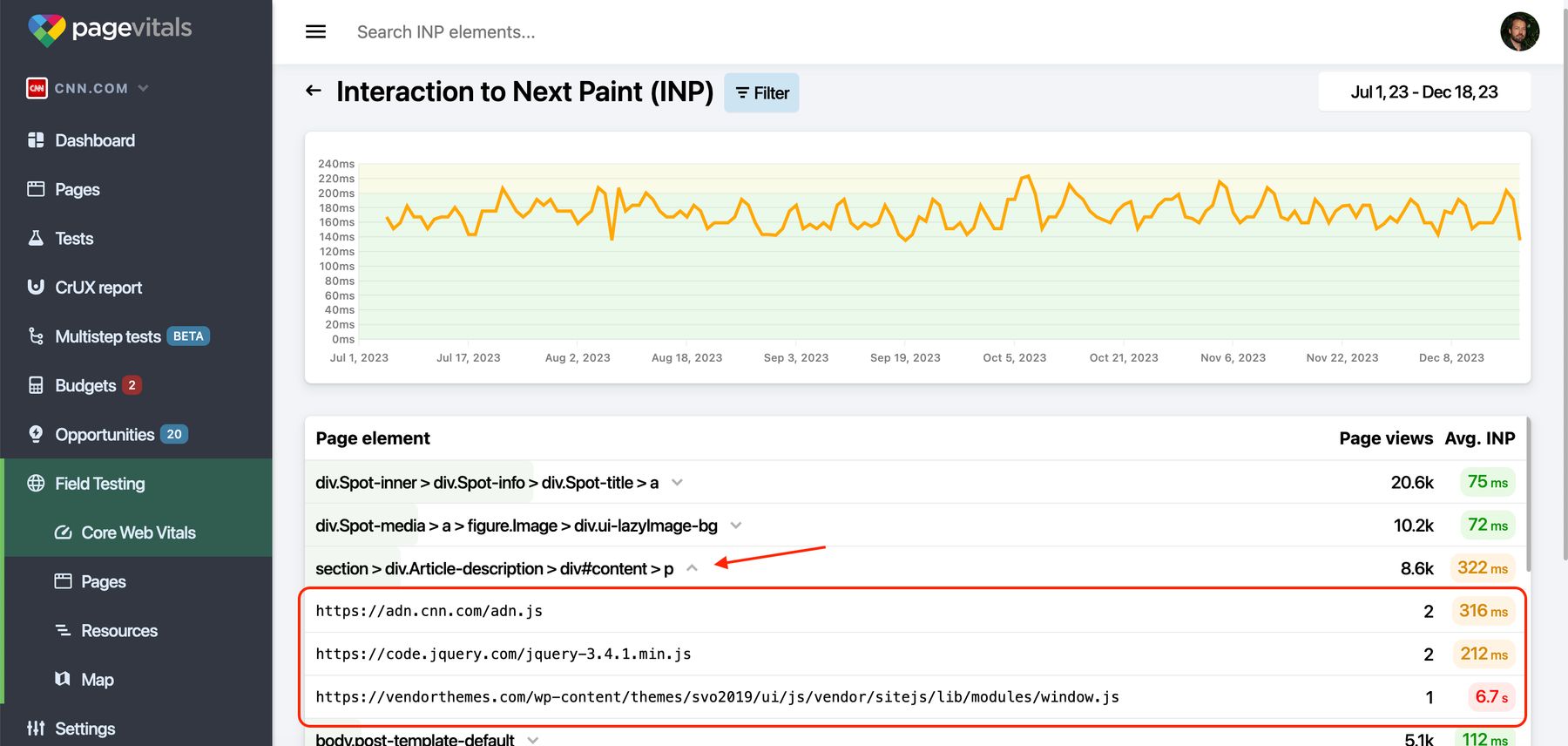Expand the CNN.COM site selector dropdown
The image size is (1568, 746).
point(143,88)
